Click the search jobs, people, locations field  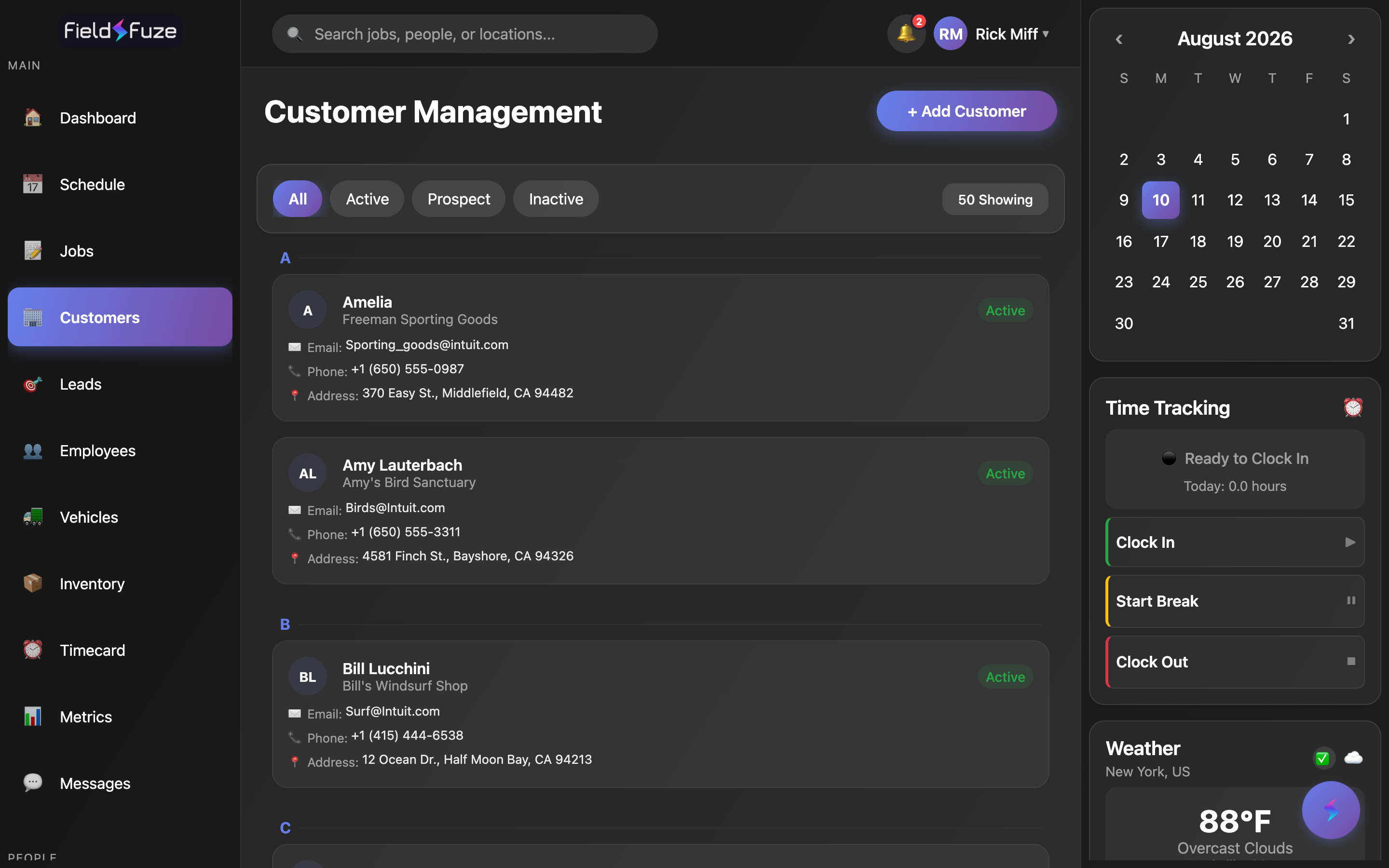coord(464,34)
